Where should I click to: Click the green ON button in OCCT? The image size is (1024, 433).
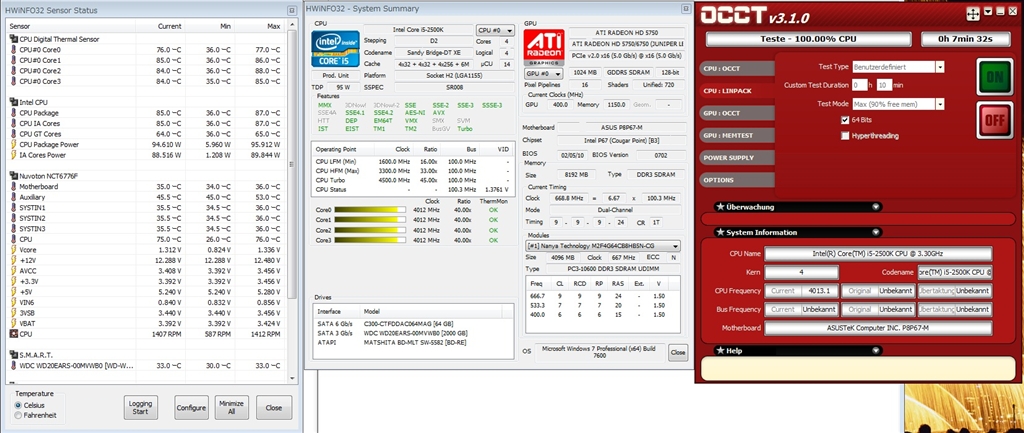pyautogui.click(x=994, y=77)
